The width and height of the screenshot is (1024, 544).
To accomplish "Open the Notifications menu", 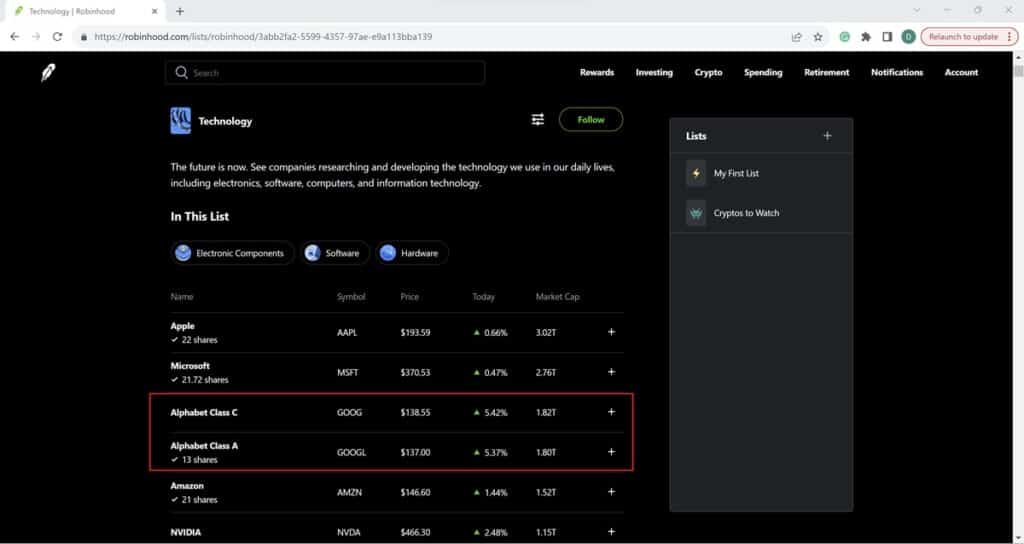I will click(x=897, y=72).
